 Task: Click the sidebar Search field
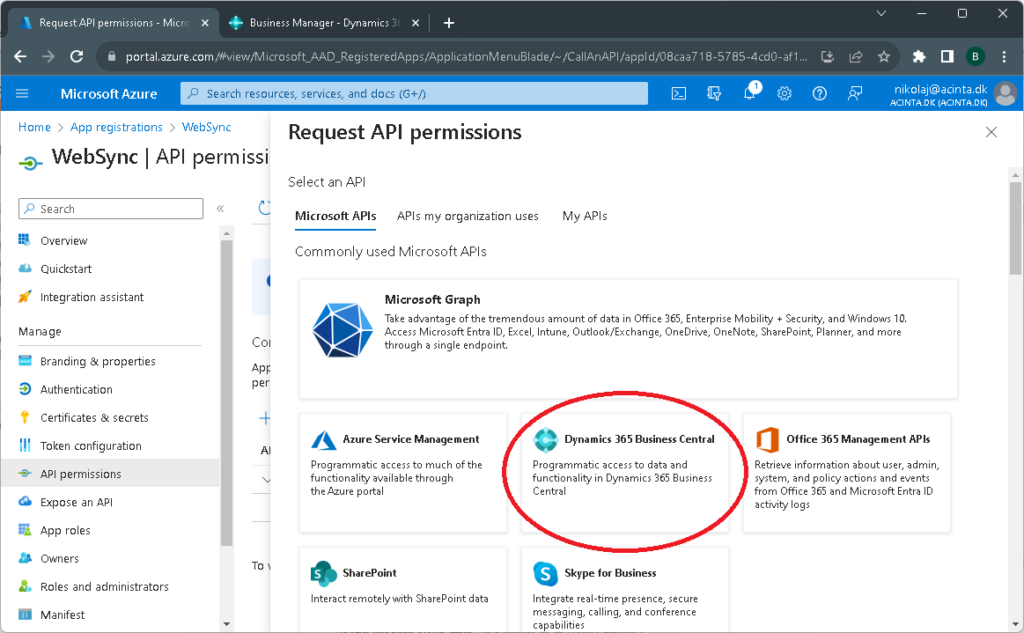(x=110, y=208)
